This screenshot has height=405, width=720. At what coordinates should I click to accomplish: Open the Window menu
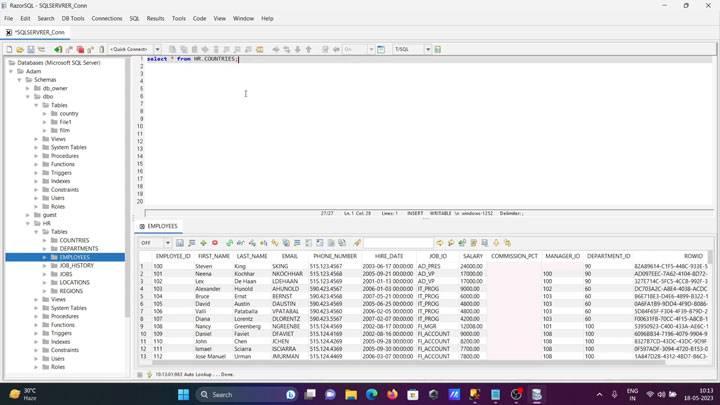click(x=243, y=18)
